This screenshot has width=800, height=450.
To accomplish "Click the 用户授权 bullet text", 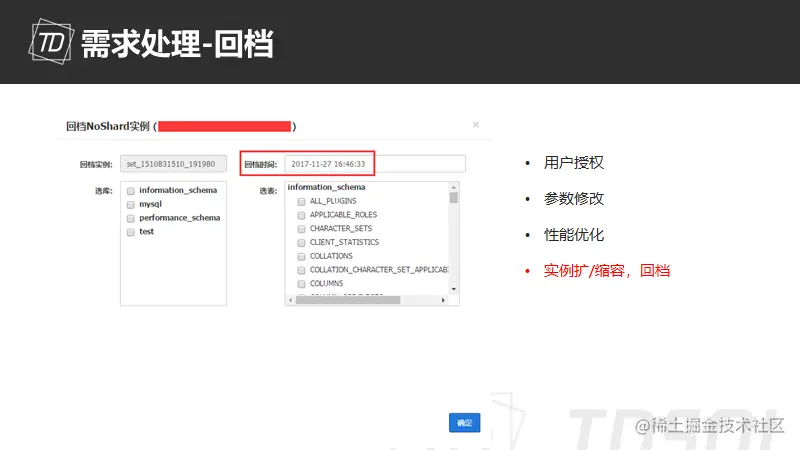I will (573, 163).
